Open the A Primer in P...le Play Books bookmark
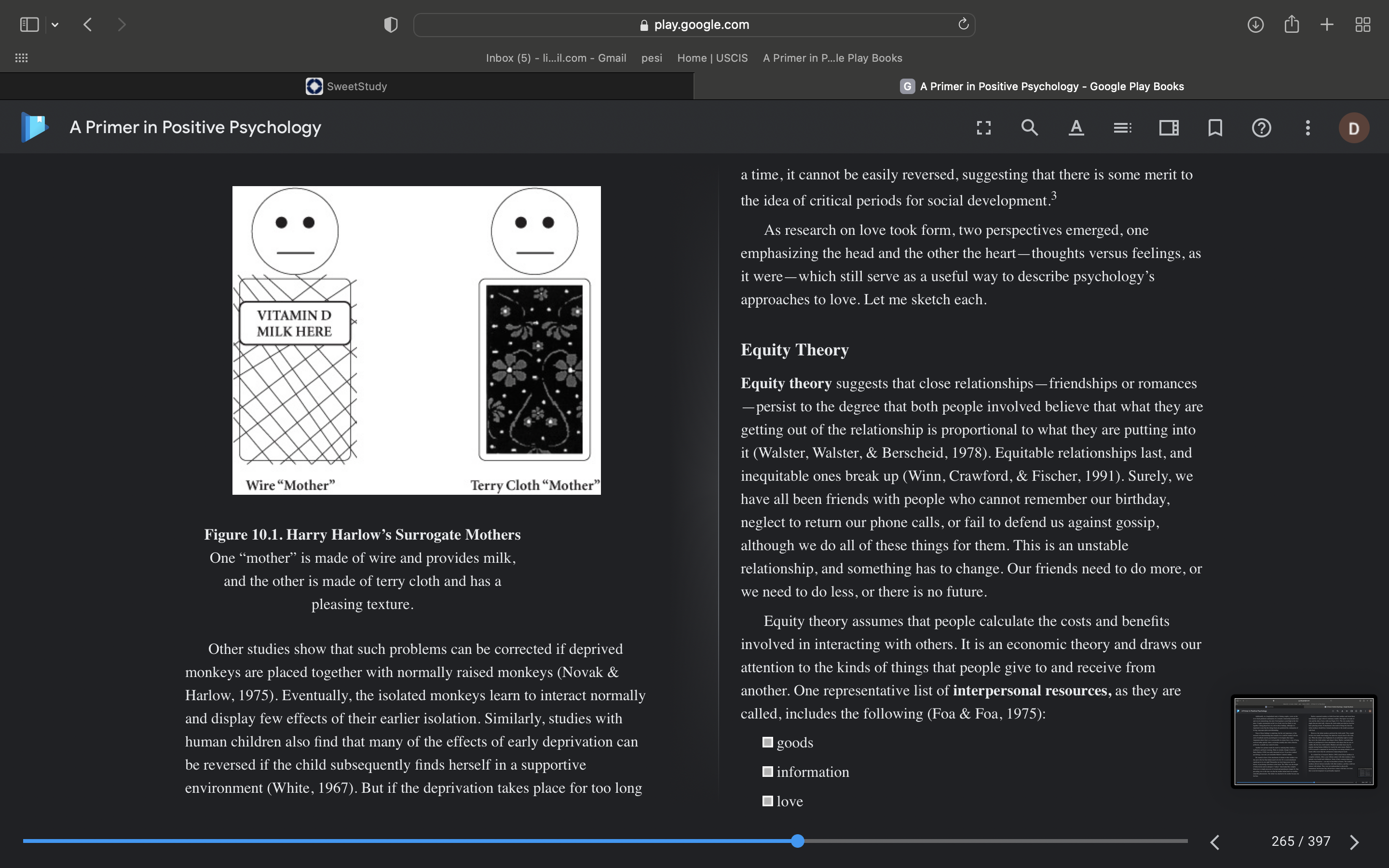This screenshot has height=868, width=1389. tap(832, 58)
